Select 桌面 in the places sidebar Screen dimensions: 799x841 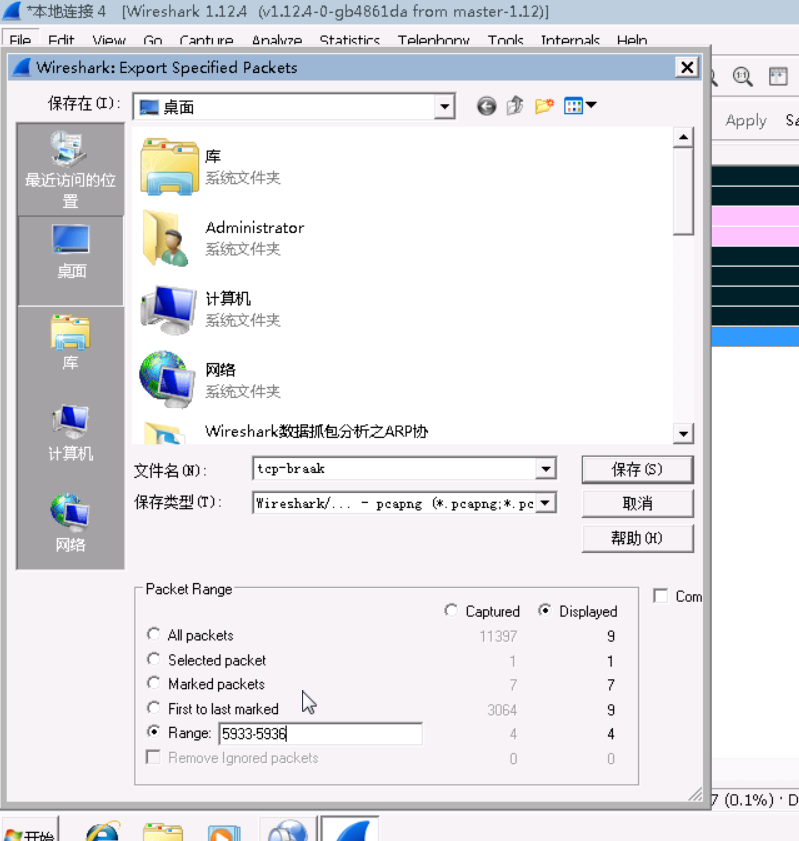71,261
